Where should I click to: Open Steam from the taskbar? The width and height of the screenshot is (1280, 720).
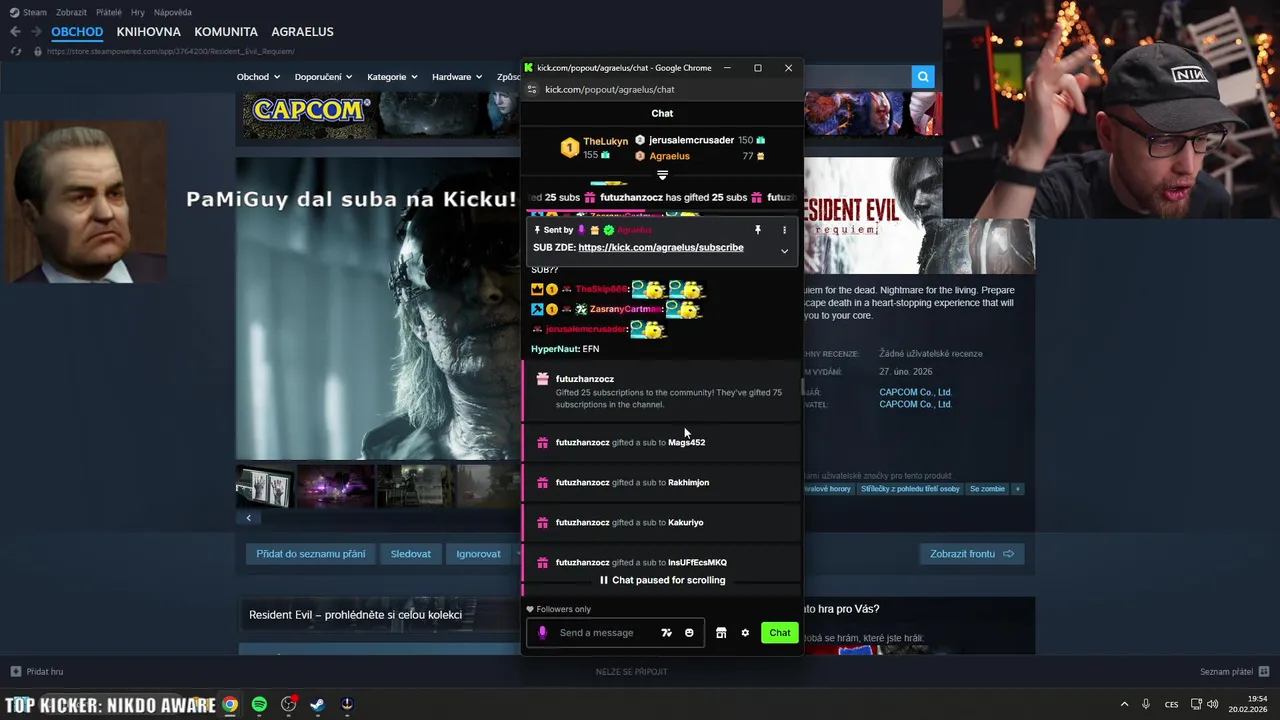point(317,705)
